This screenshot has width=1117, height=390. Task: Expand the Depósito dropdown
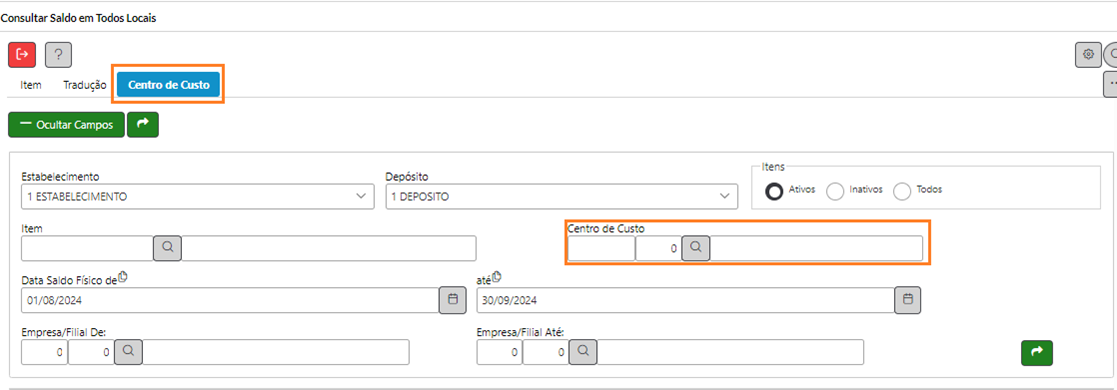click(561, 196)
